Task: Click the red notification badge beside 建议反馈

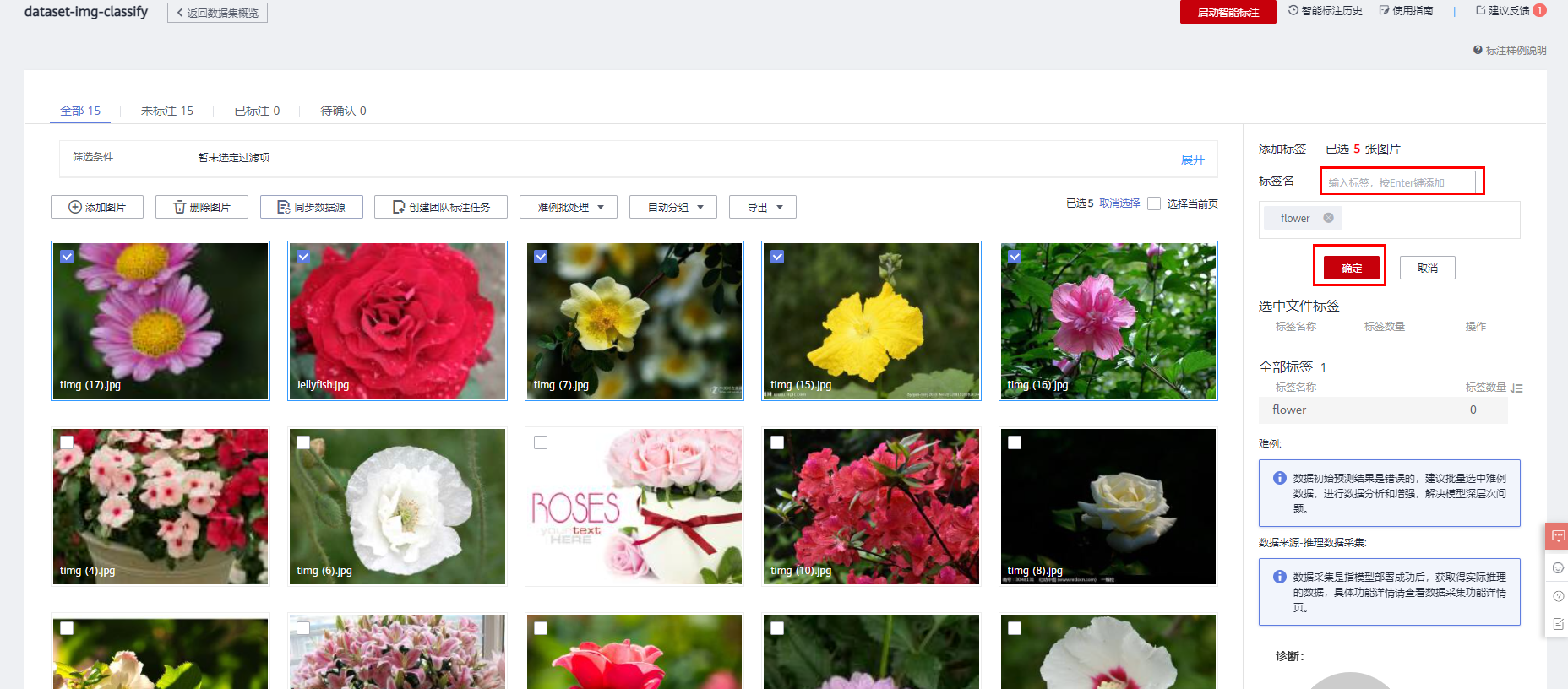Action: pos(1539,10)
